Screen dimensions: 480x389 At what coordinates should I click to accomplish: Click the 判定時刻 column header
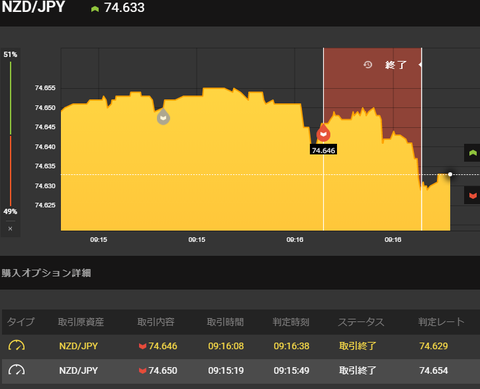pos(291,322)
